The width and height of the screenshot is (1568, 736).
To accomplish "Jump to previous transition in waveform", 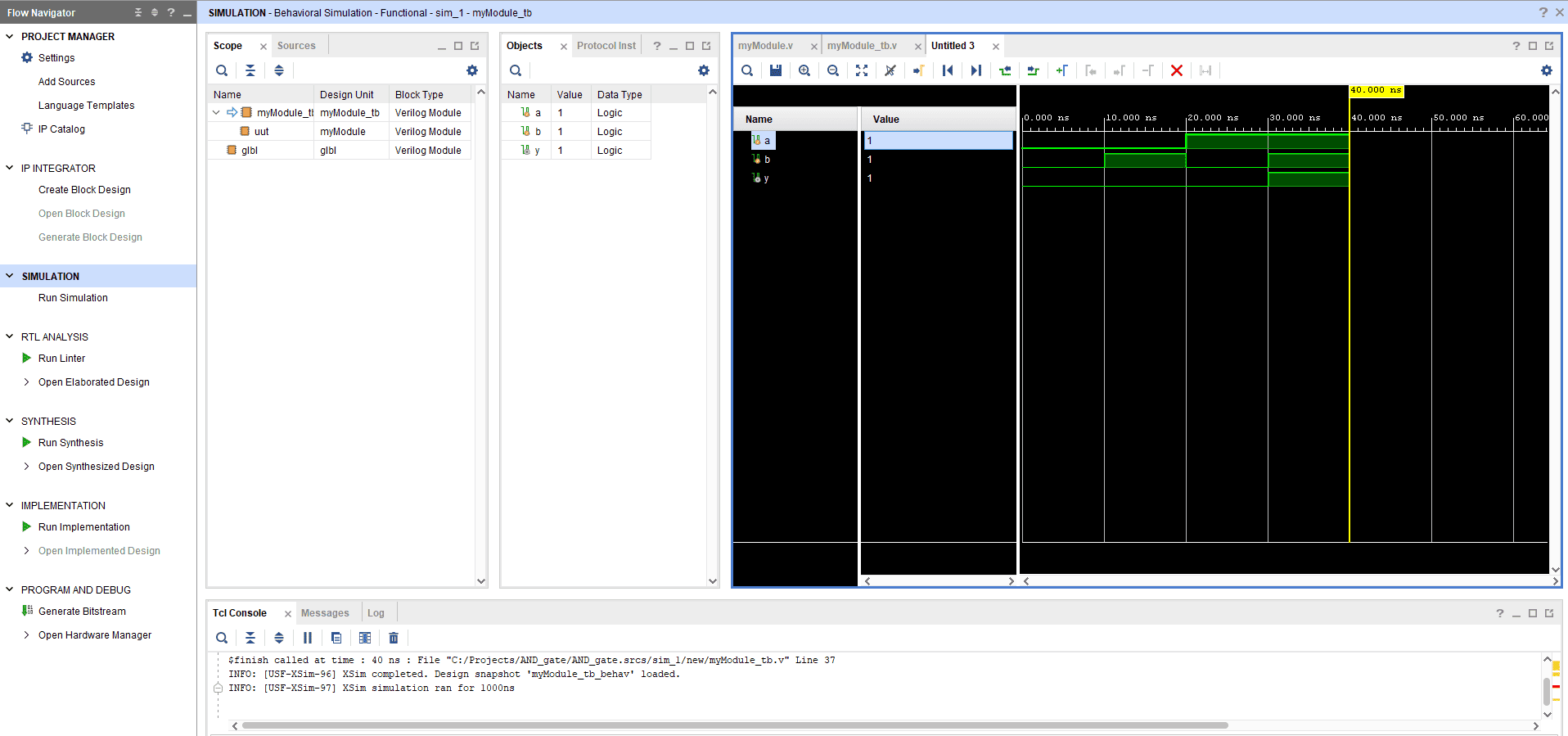I will (1005, 70).
